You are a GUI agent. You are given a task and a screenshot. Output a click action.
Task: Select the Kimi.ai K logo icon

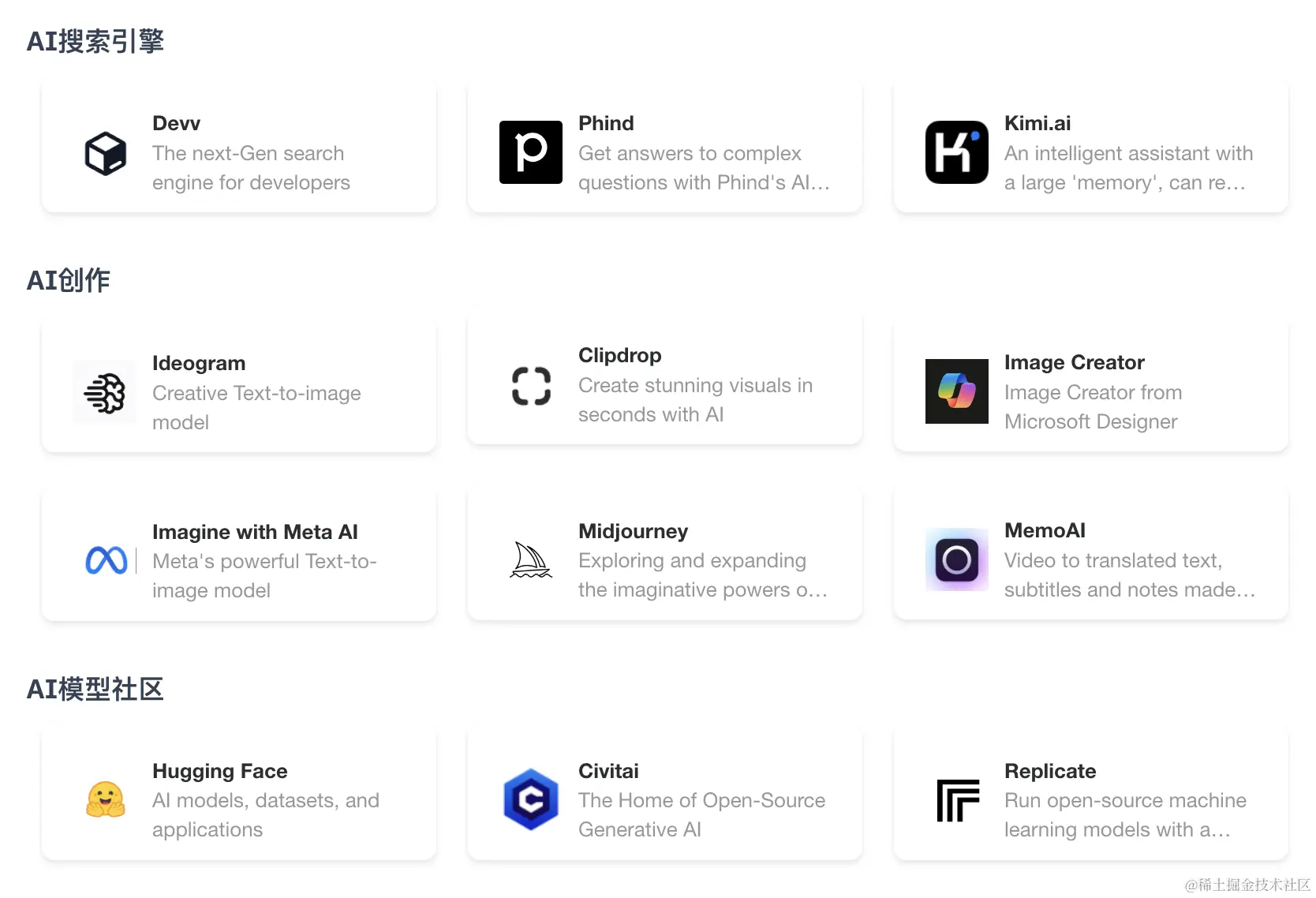tap(957, 152)
